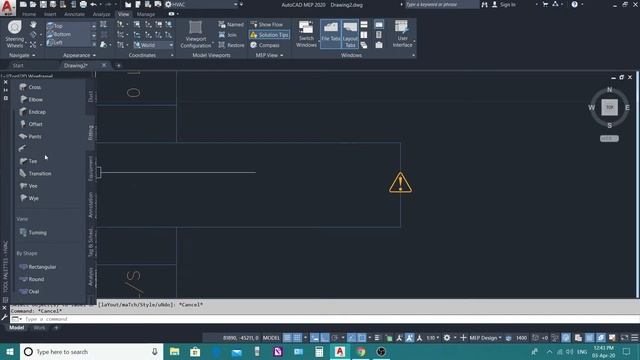Image resolution: width=640 pixels, height=360 pixels.
Task: Click the TOP face of the ViewCube
Action: (x=609, y=107)
